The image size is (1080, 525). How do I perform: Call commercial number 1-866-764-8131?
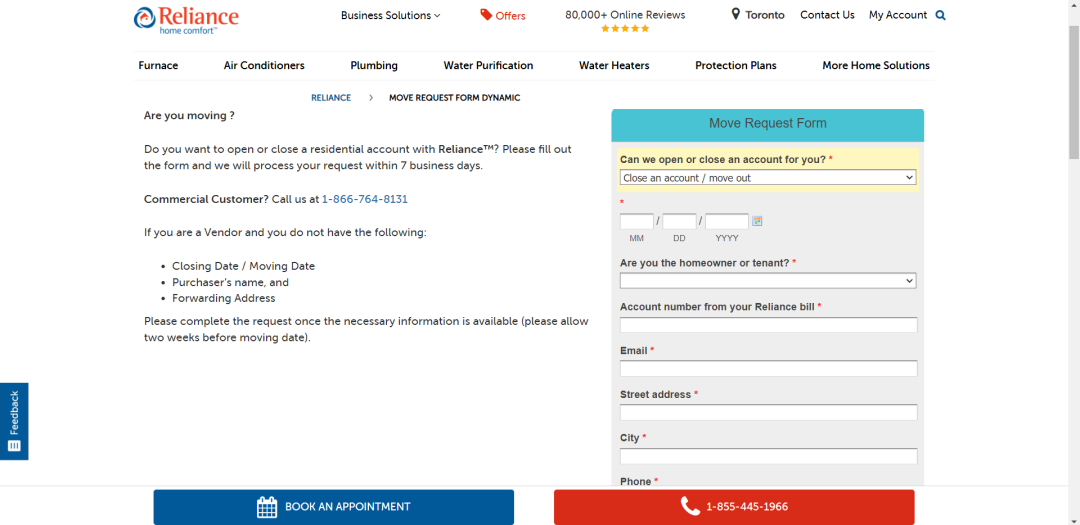365,199
